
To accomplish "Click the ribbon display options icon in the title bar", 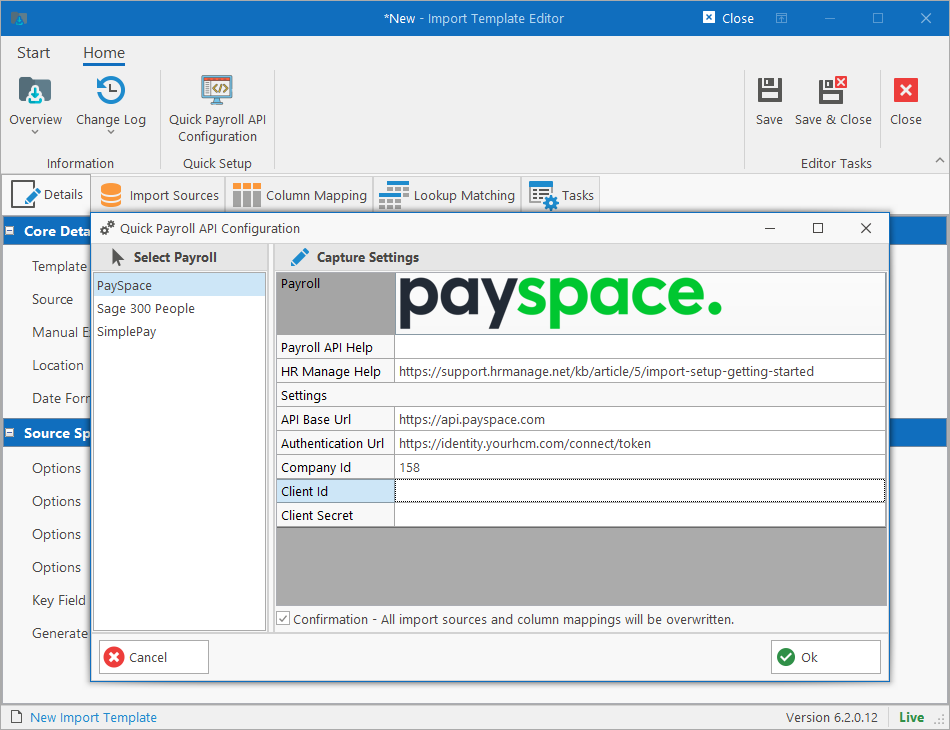I will (x=782, y=18).
